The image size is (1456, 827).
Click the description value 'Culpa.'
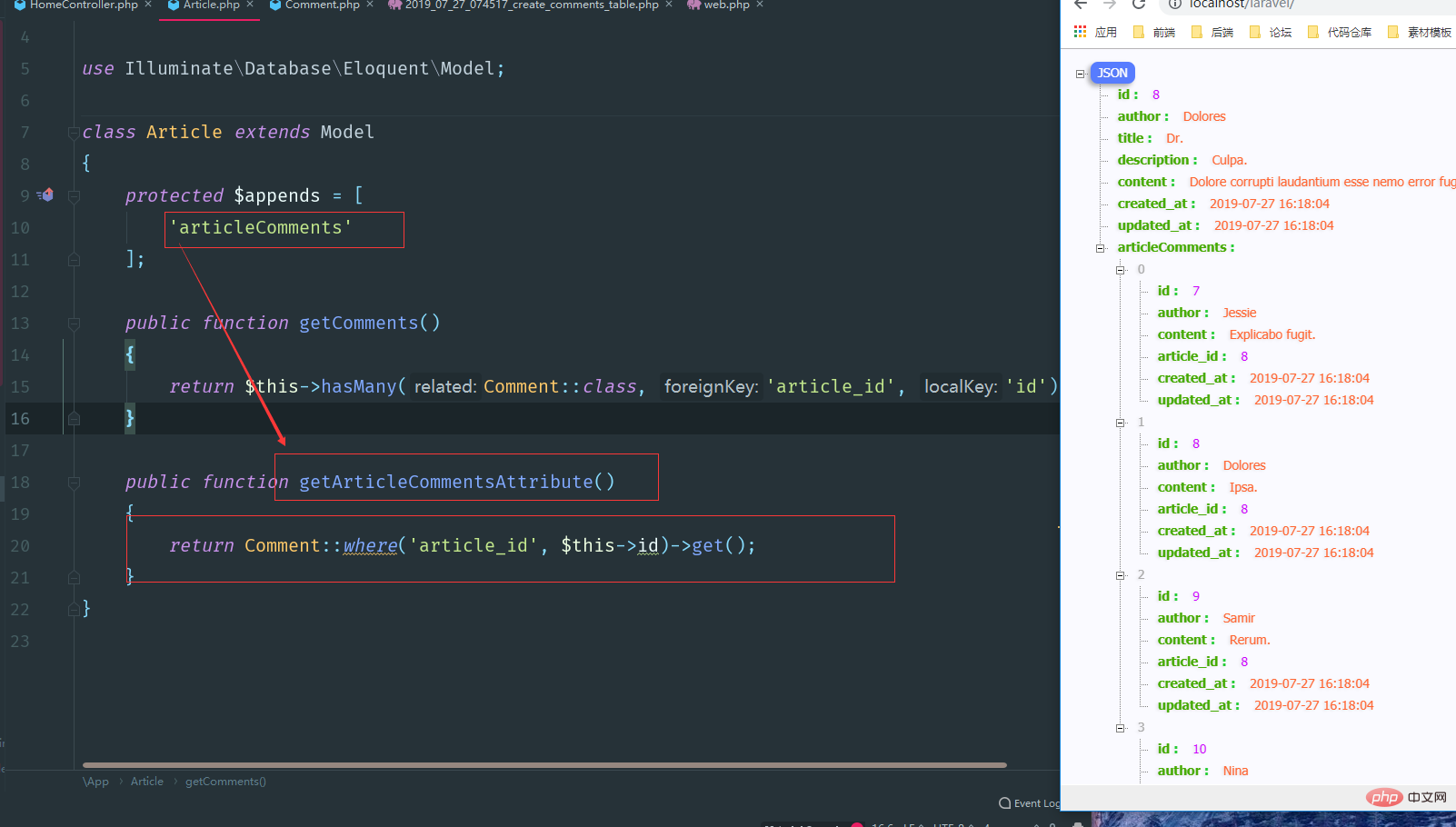pos(1229,160)
